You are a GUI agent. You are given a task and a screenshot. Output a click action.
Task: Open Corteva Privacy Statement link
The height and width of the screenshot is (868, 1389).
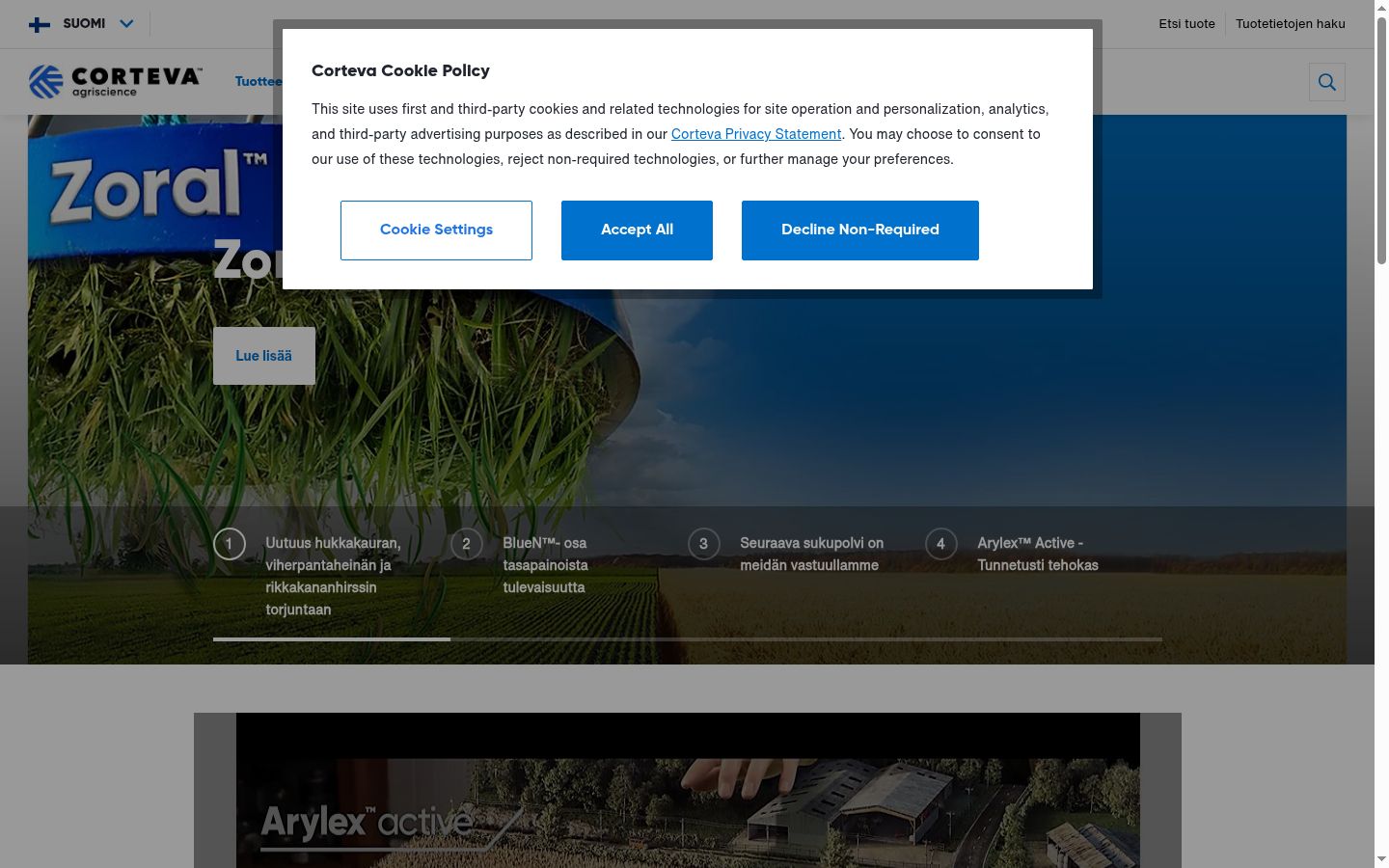click(x=756, y=134)
